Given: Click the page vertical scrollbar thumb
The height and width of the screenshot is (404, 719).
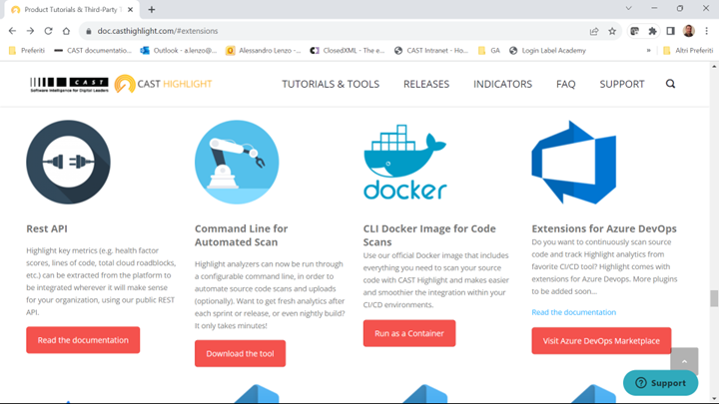Looking at the screenshot, I should coord(714,298).
